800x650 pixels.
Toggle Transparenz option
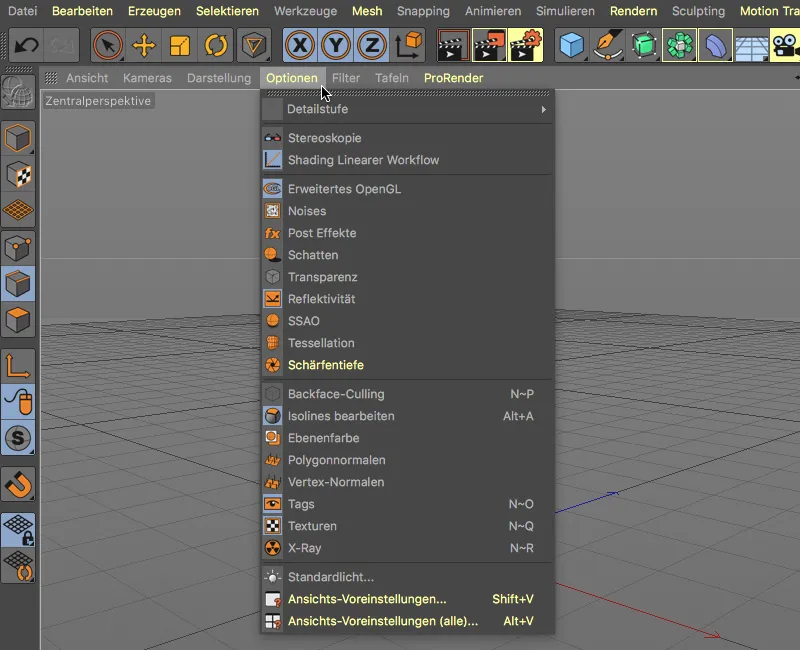tap(407, 277)
